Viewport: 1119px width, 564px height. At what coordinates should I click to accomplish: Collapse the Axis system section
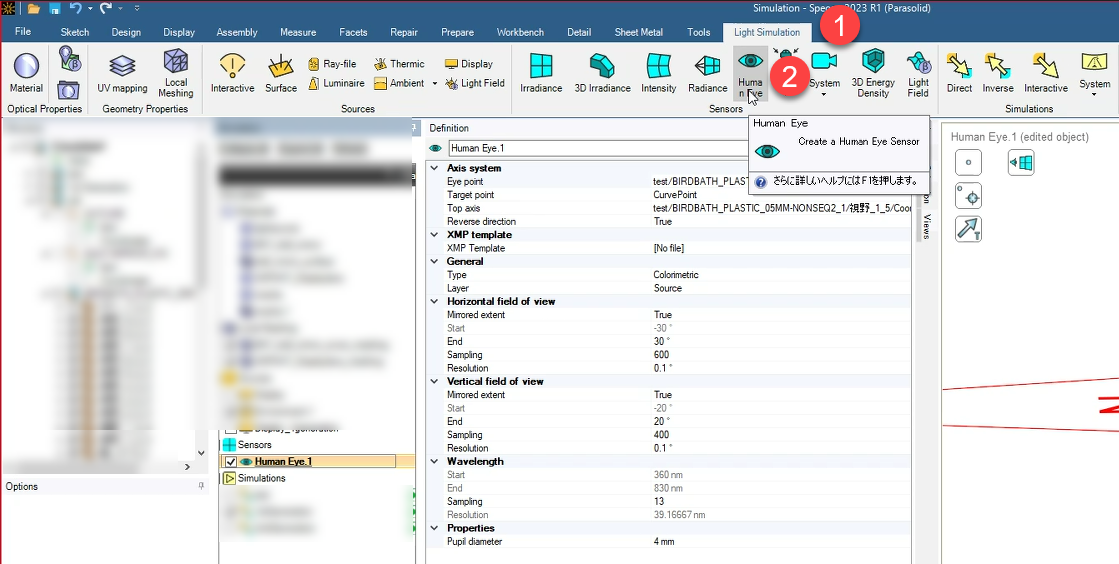coord(435,168)
